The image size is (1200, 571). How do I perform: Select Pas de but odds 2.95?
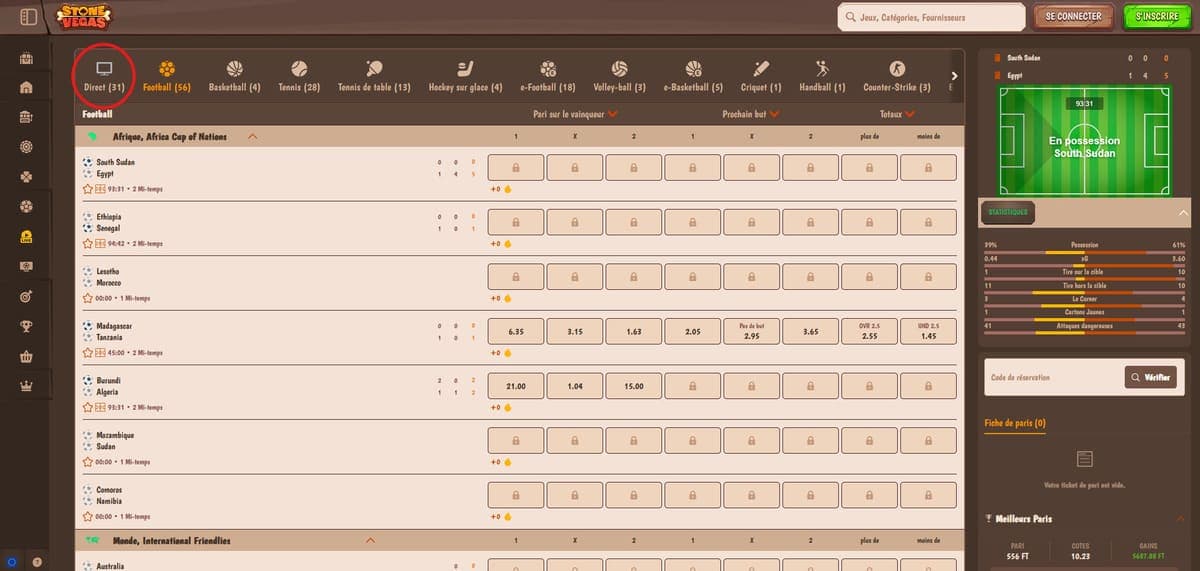(752, 331)
